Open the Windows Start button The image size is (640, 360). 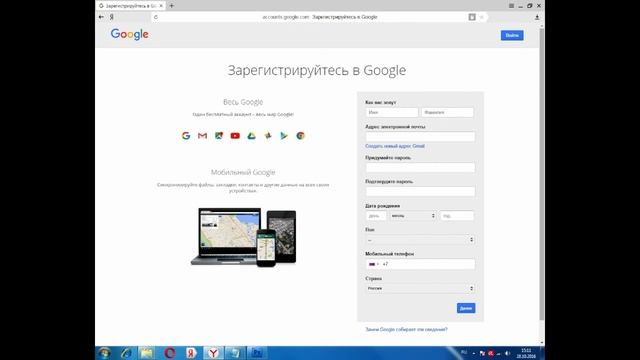pos(104,353)
